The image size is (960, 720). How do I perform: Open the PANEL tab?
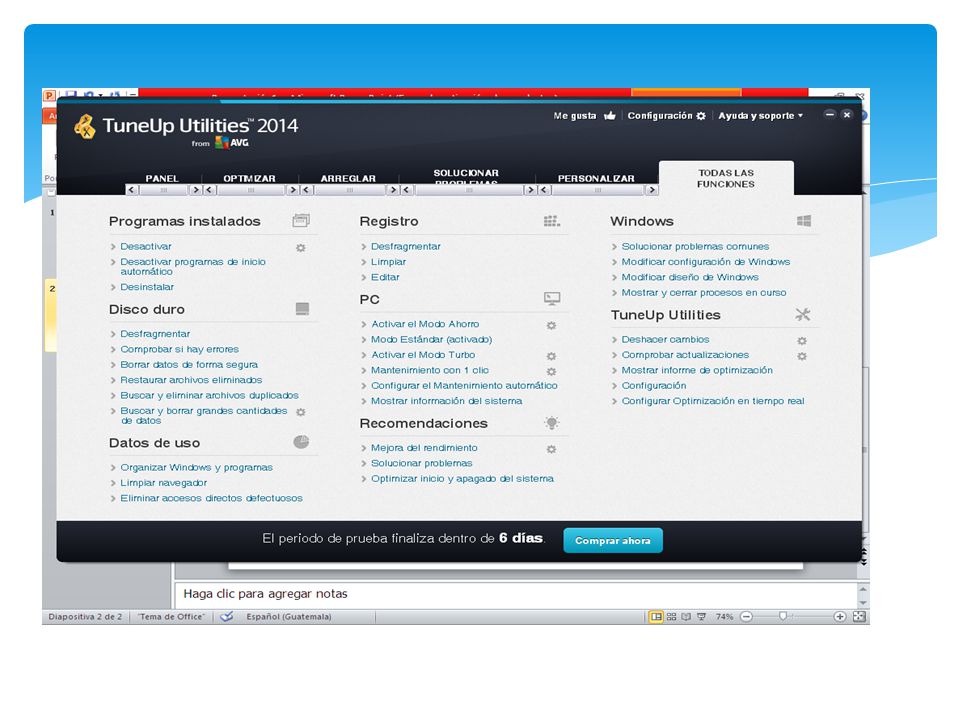(x=162, y=178)
